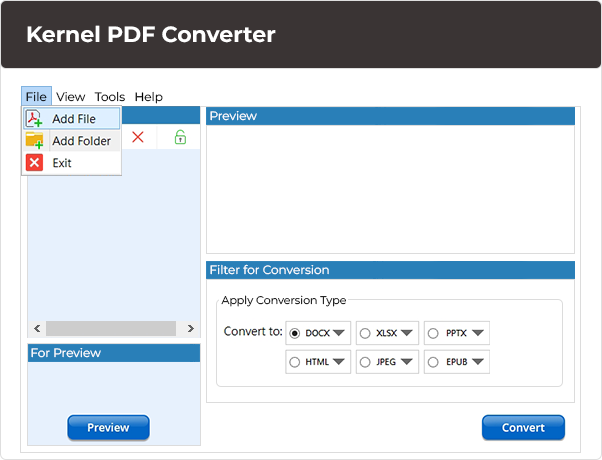The height and width of the screenshot is (460, 602).
Task: Click the blue Preview button
Action: point(108,427)
